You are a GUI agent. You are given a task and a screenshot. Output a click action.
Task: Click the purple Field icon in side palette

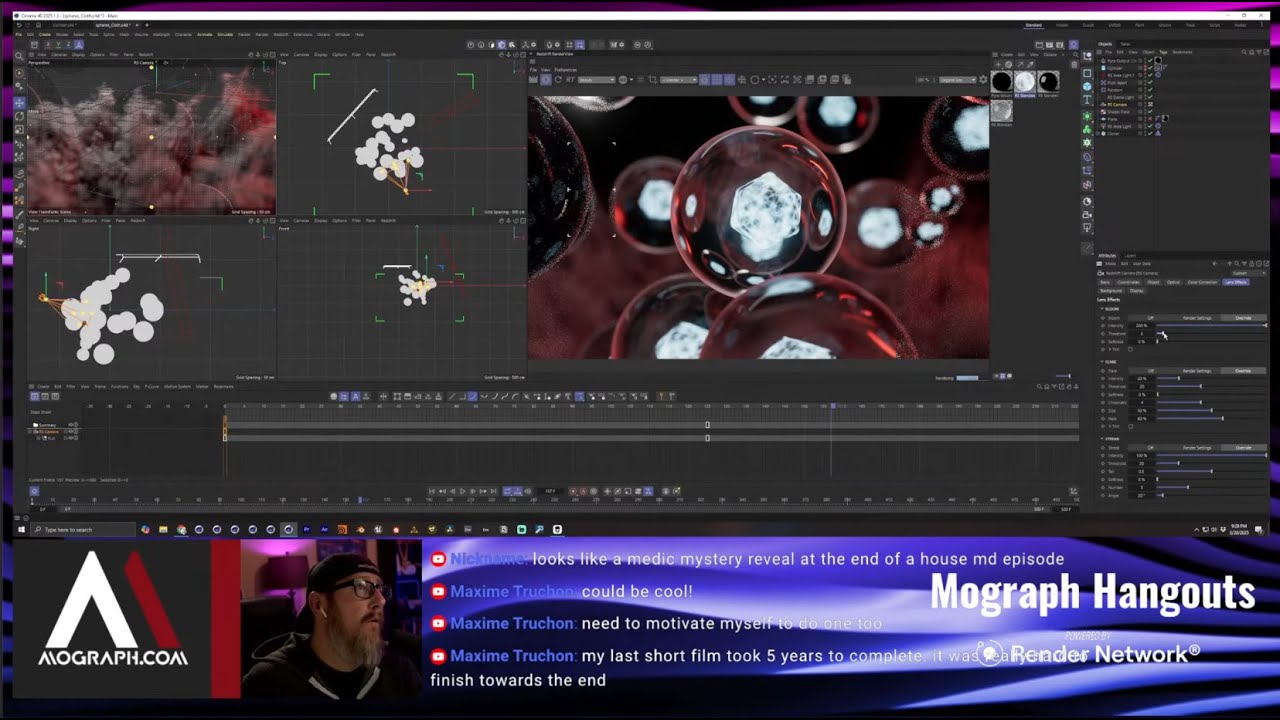tap(1087, 184)
